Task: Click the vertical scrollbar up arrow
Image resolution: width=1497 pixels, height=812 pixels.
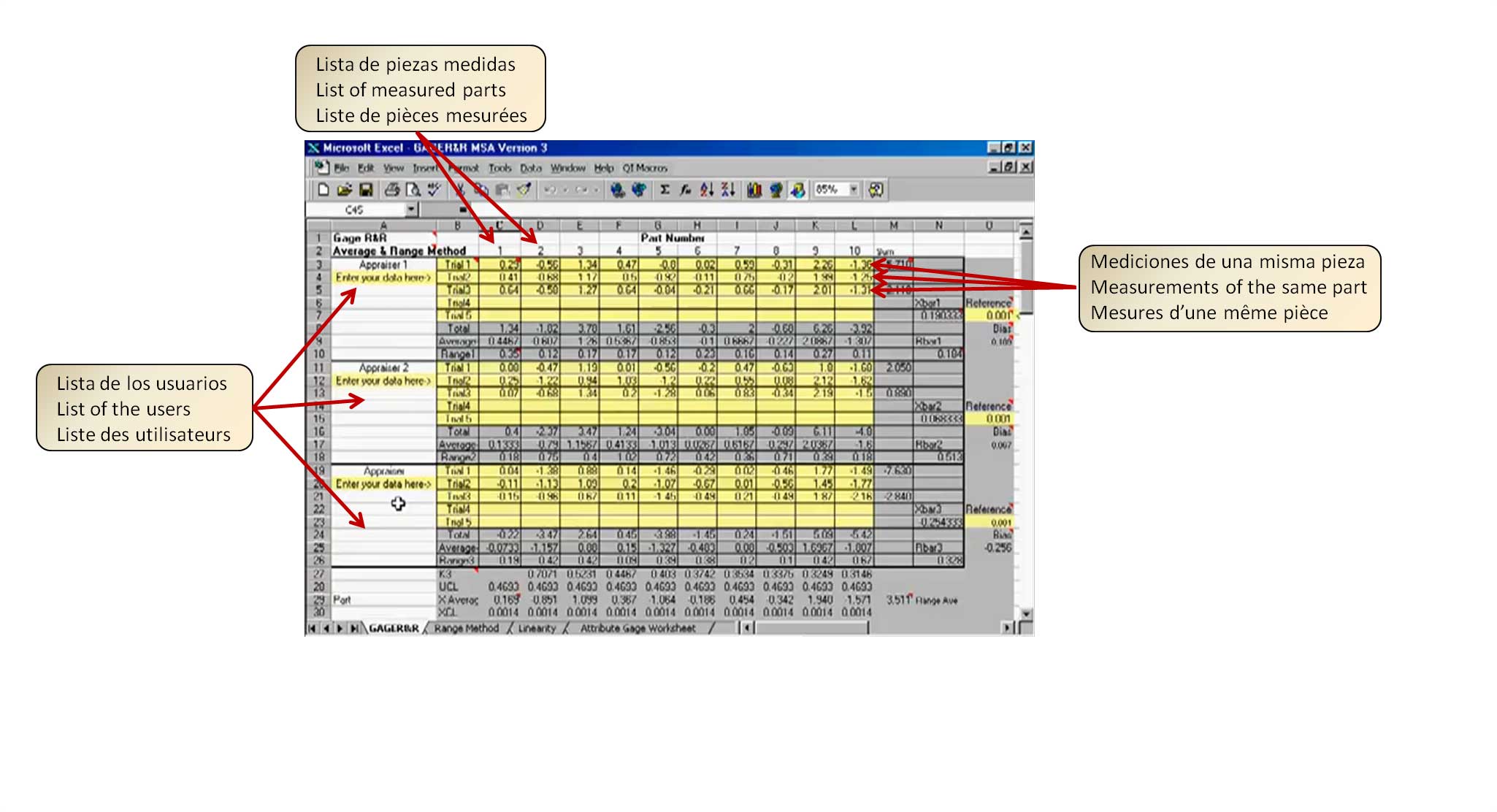Action: [x=1025, y=232]
